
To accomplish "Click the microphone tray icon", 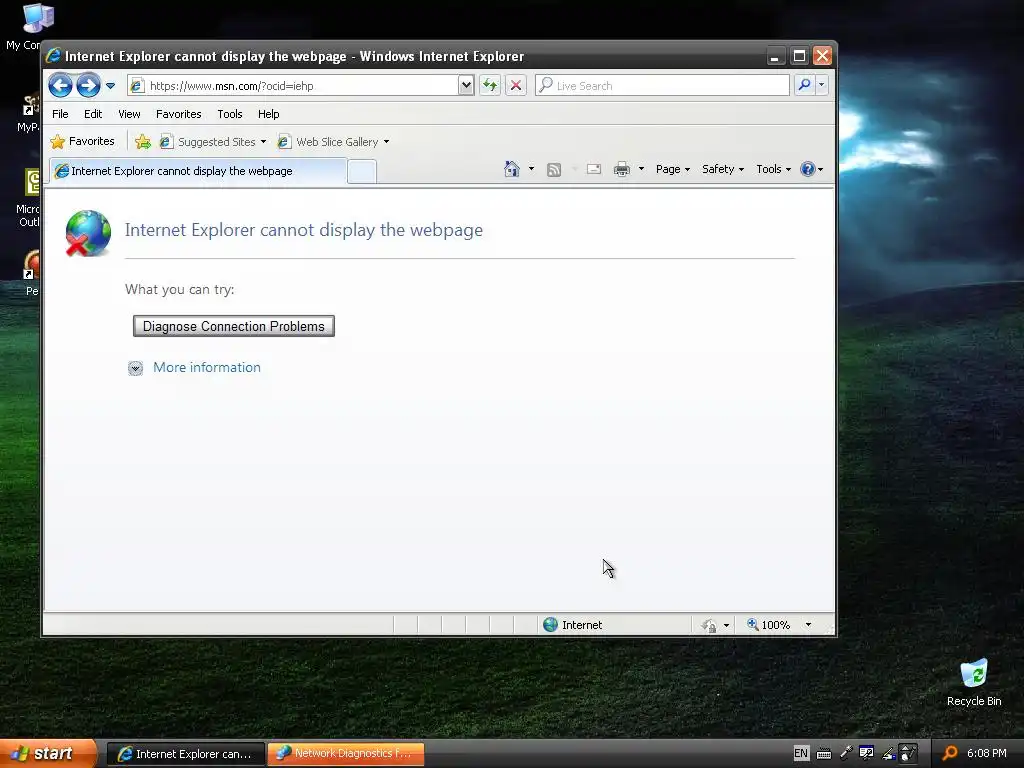I will coord(846,753).
